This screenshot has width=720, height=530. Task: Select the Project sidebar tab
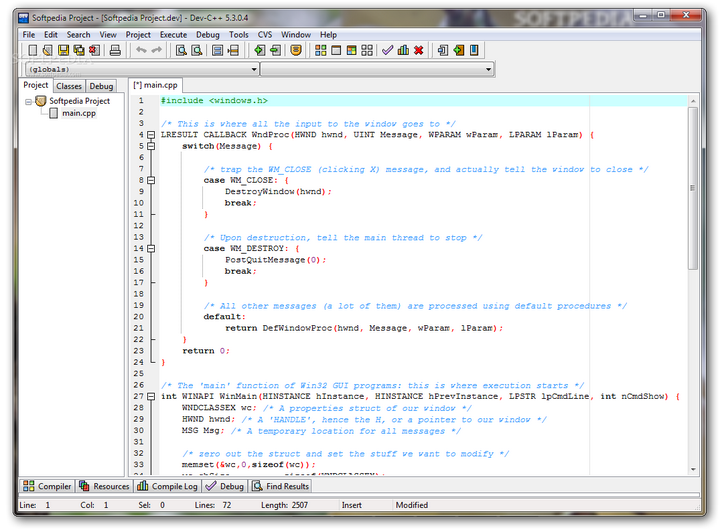[x=35, y=85]
